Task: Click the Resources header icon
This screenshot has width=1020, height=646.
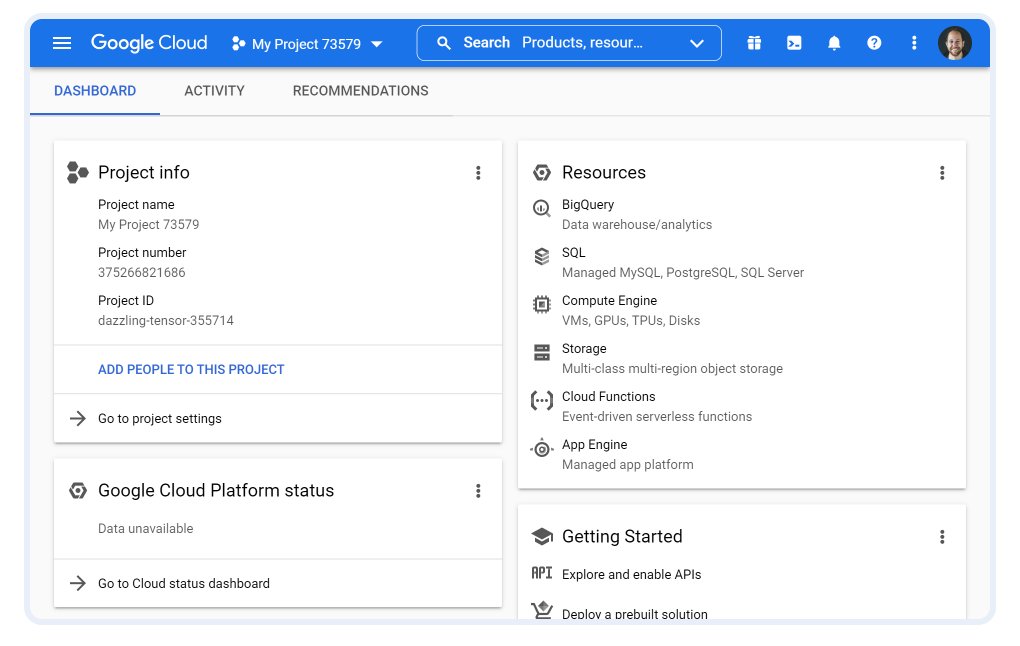Action: 542,172
